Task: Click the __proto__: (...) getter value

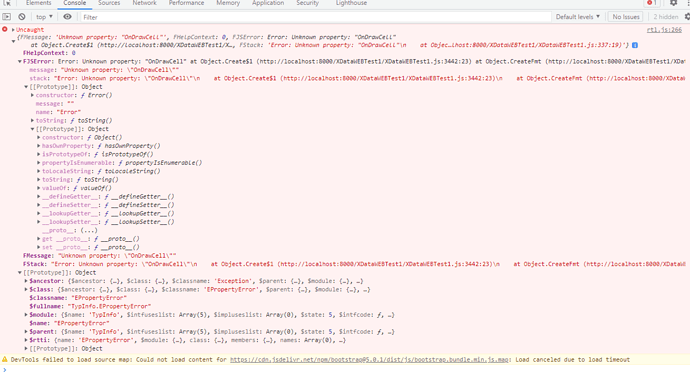Action: pos(89,230)
